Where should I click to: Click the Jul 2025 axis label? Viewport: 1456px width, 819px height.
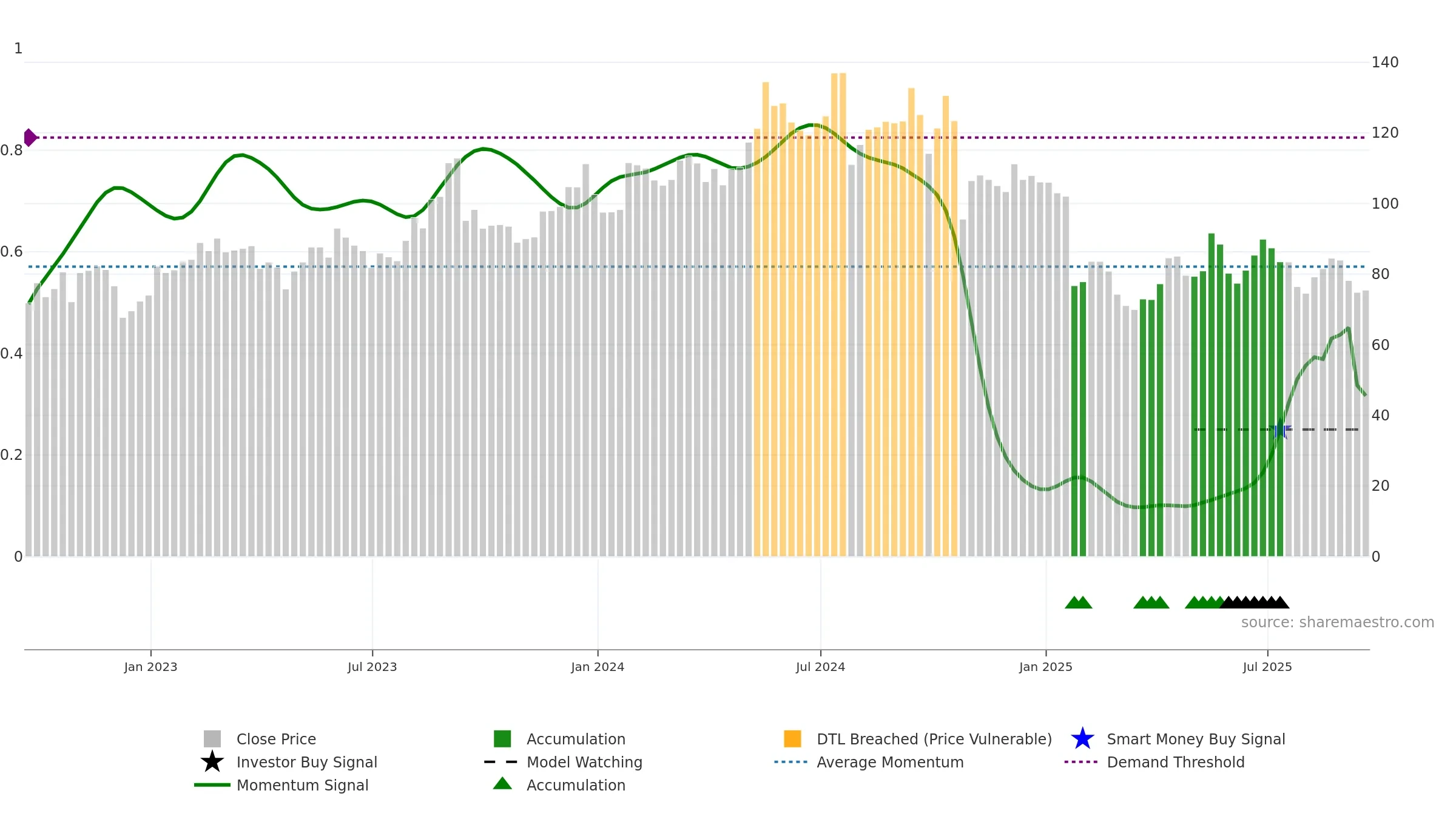1267,667
